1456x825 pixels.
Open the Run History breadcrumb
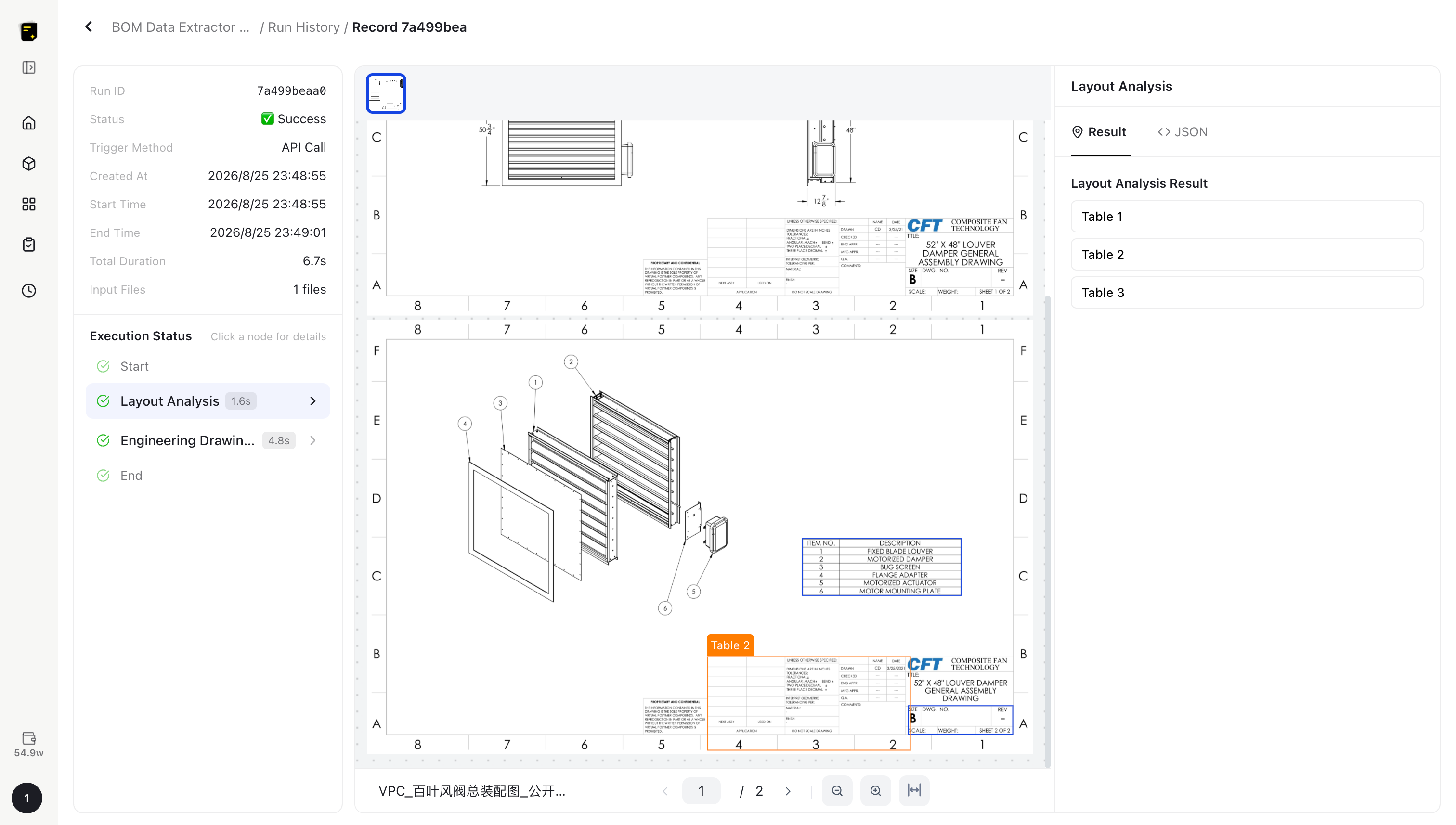(x=304, y=27)
